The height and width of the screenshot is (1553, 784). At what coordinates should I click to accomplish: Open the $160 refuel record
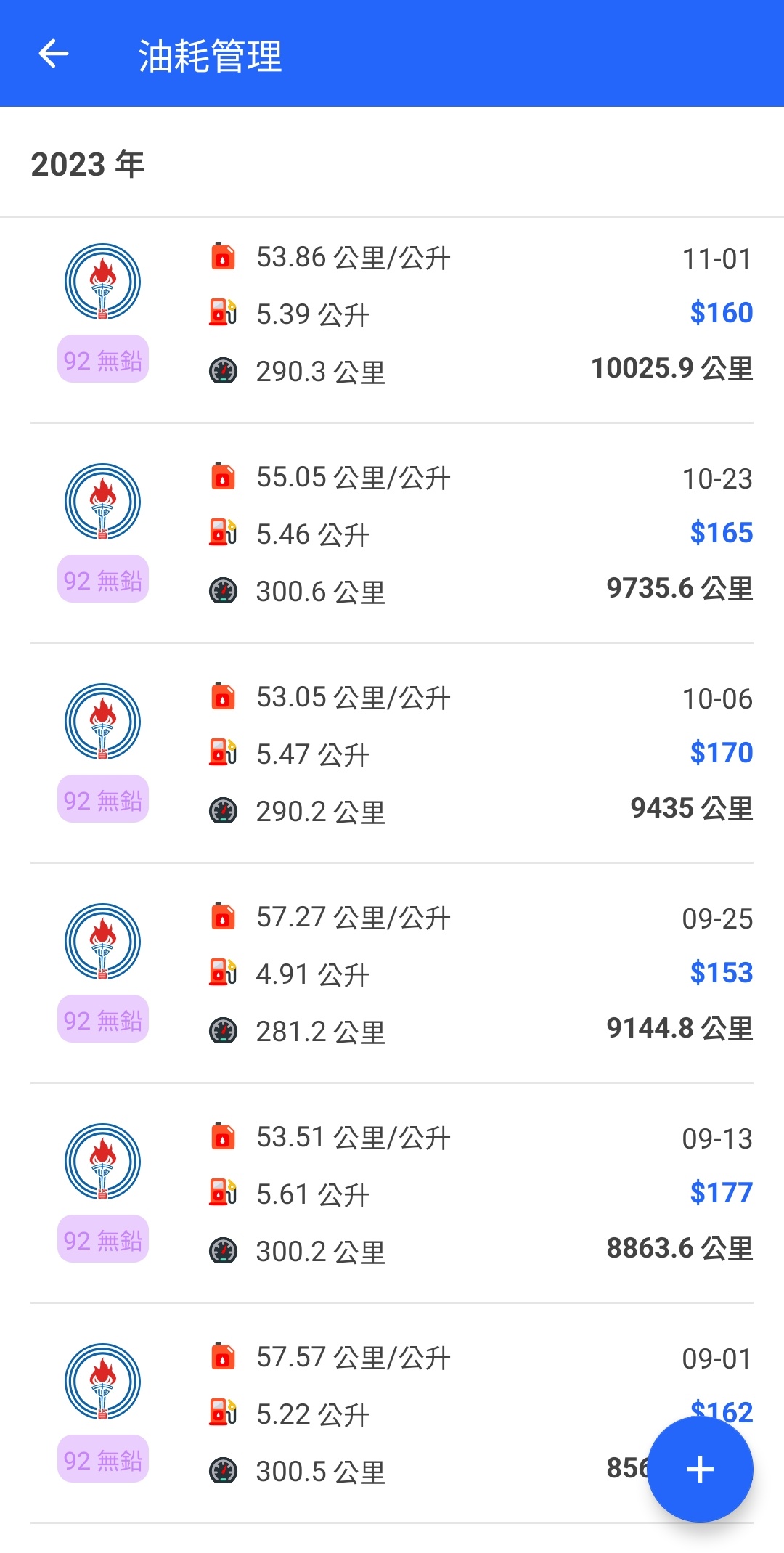pyautogui.click(x=721, y=312)
